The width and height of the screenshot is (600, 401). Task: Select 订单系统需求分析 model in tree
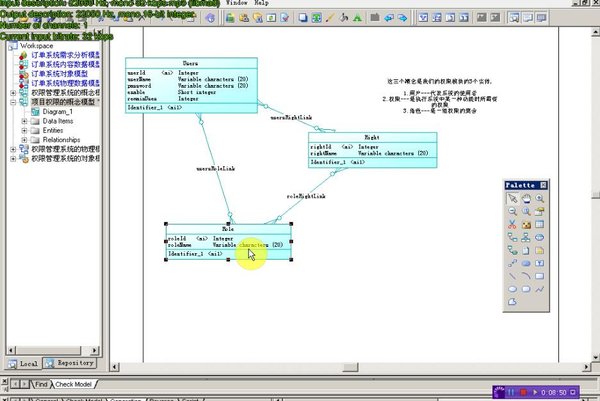click(65, 55)
